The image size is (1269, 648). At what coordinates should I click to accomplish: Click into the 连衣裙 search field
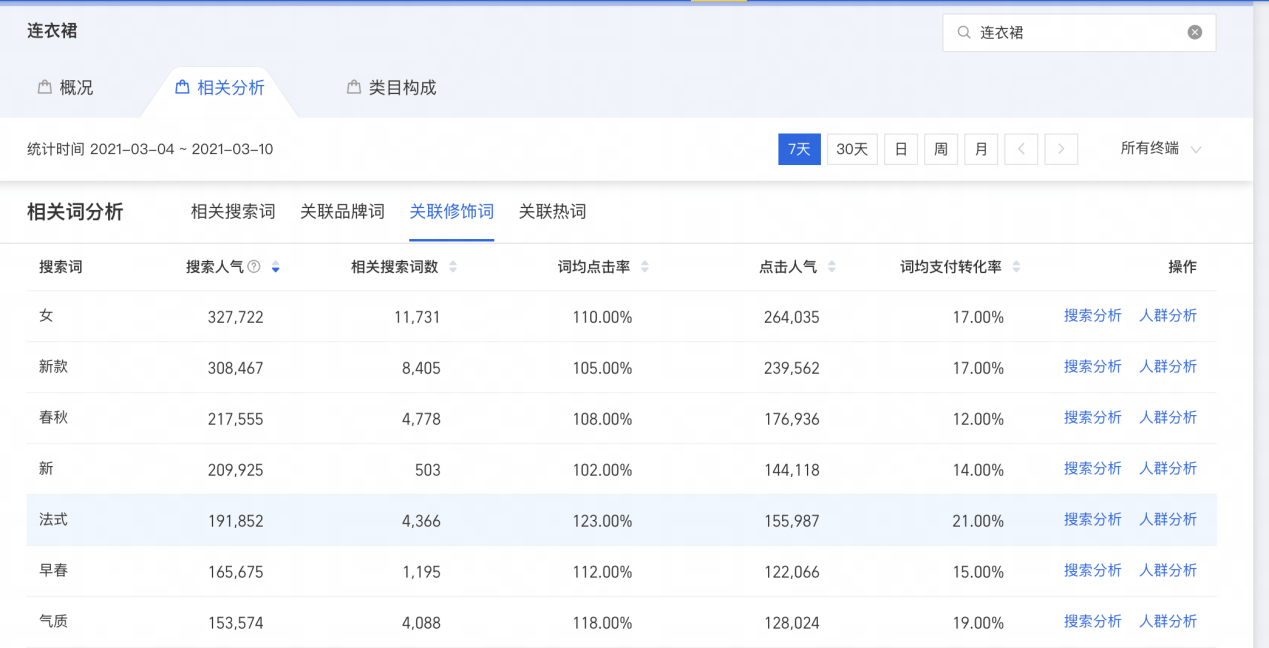(1079, 32)
